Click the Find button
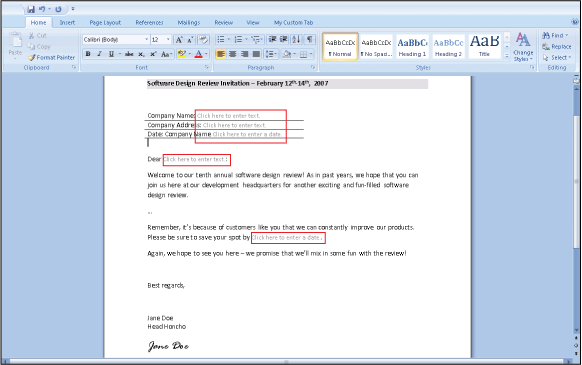 pyautogui.click(x=555, y=35)
